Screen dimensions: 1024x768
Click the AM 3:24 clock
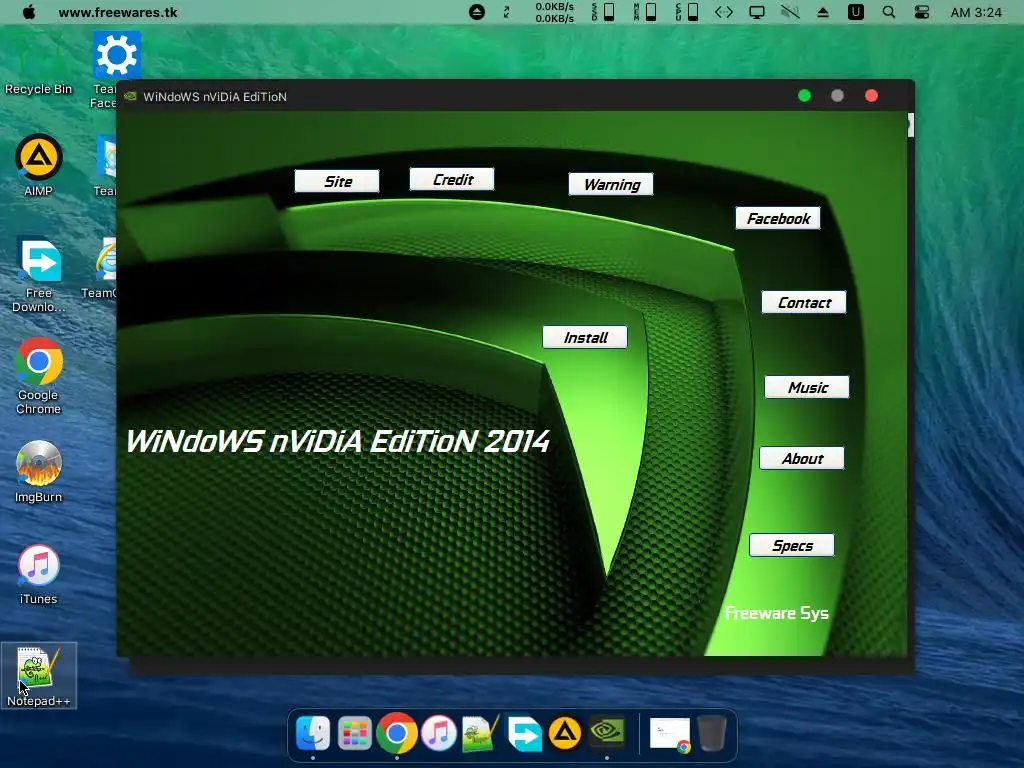pyautogui.click(x=976, y=12)
